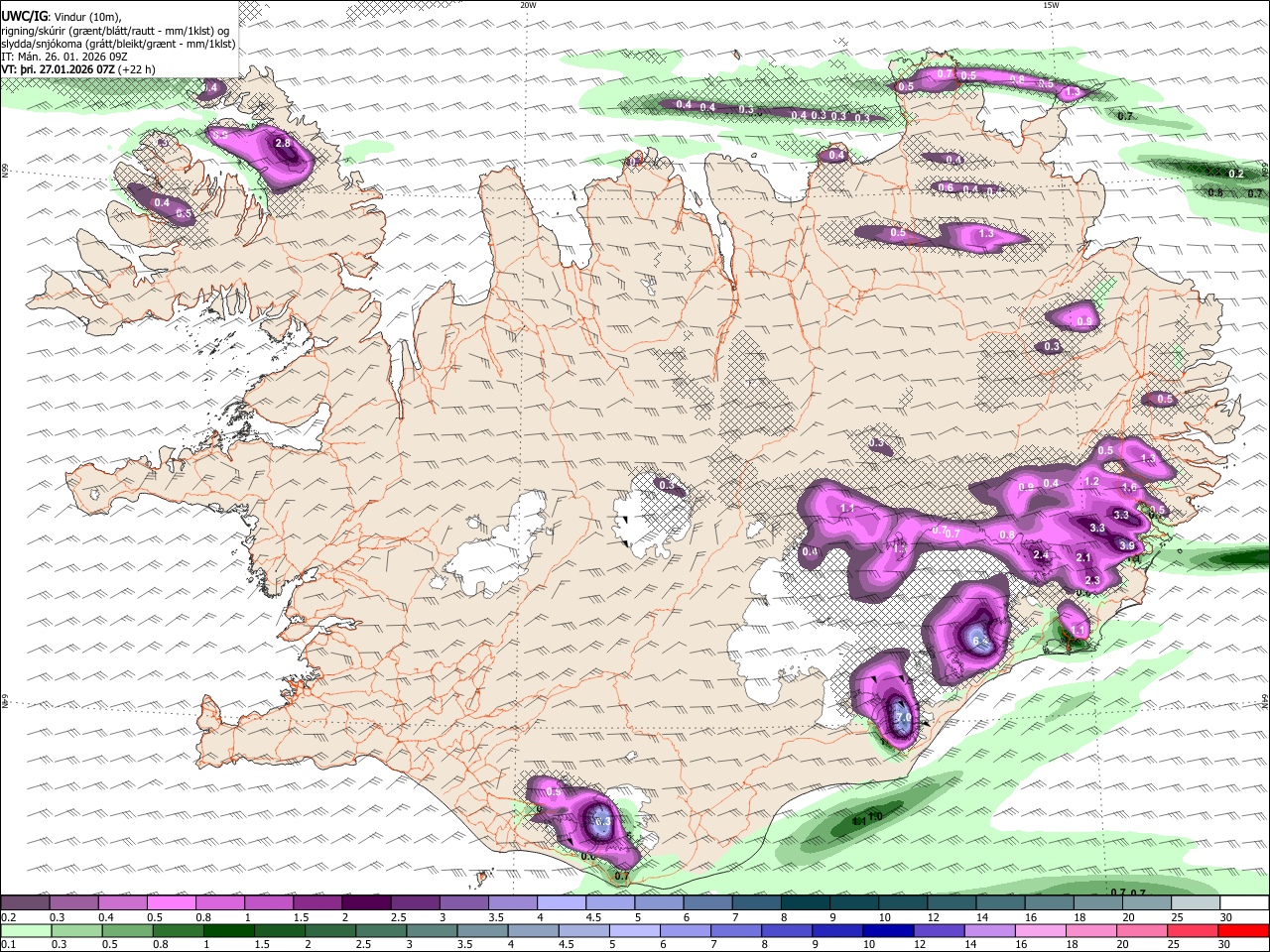
Task: Click the 0.9 value in the northeast cell
Action: coord(1083,321)
